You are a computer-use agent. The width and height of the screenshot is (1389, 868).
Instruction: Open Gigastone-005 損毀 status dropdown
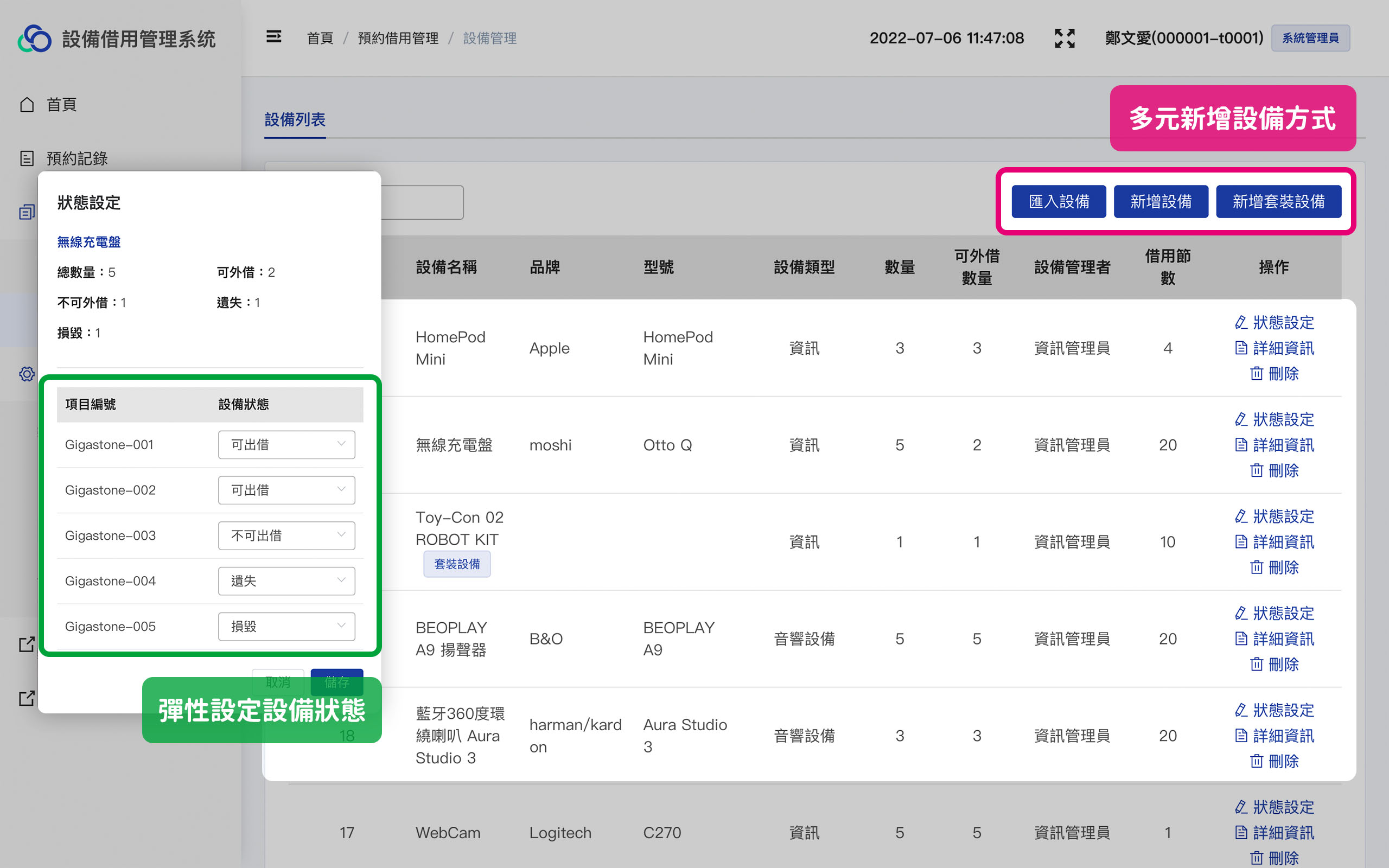tap(286, 626)
